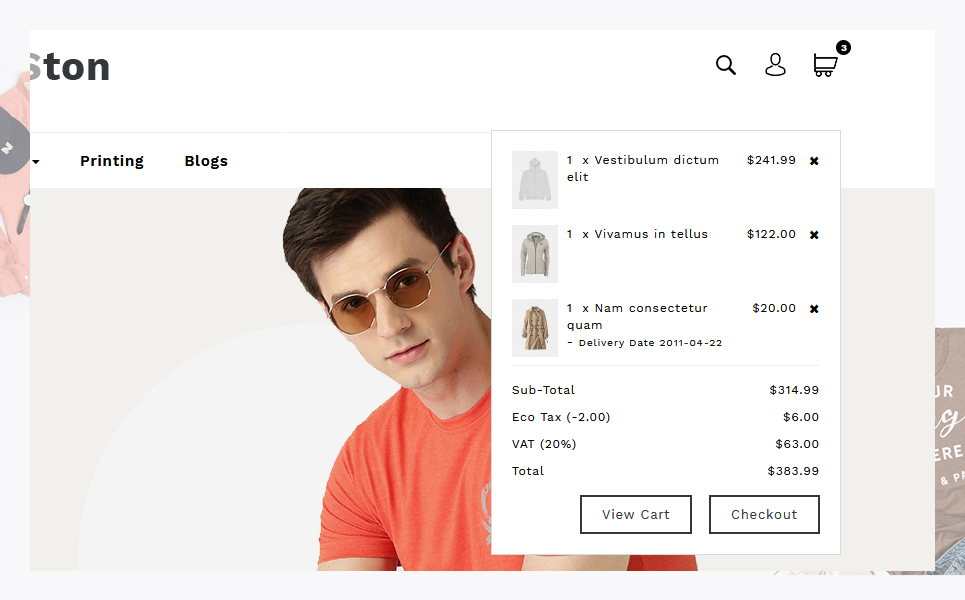Open Nam consectetur quam product link
The width and height of the screenshot is (965, 600).
637,316
